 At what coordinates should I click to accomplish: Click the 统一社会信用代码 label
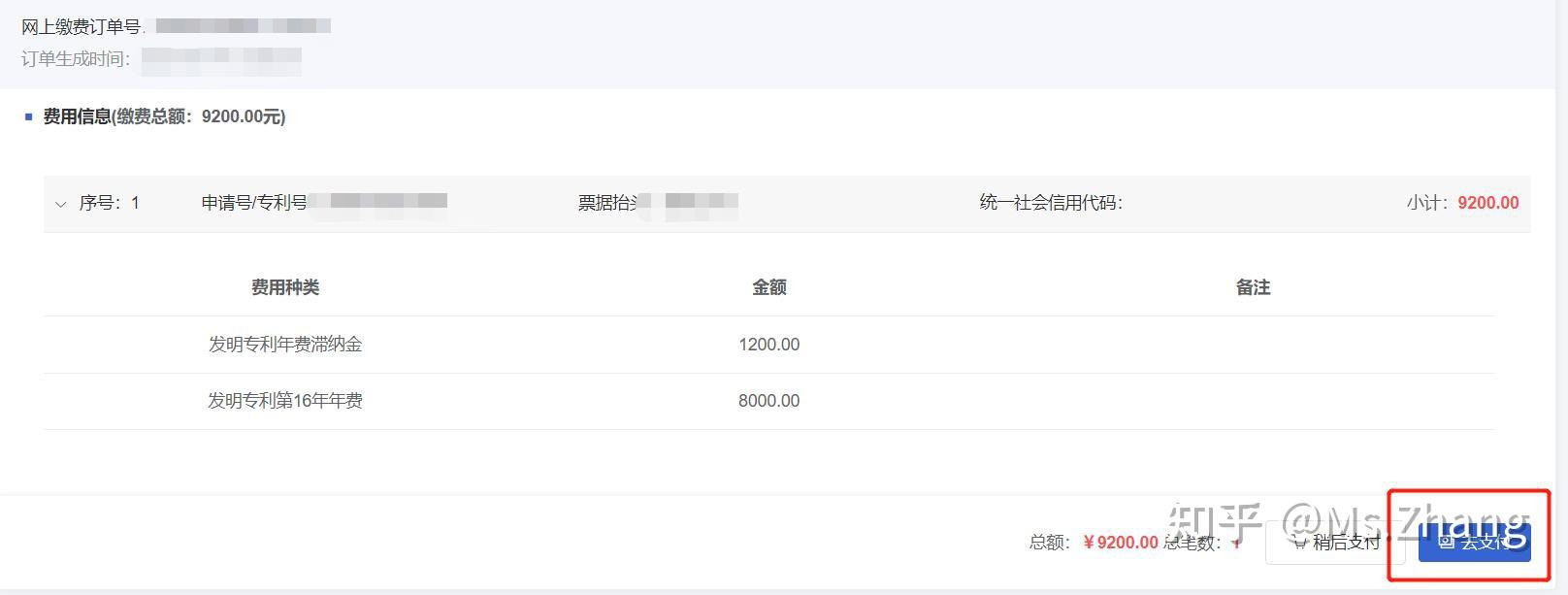(x=1050, y=203)
